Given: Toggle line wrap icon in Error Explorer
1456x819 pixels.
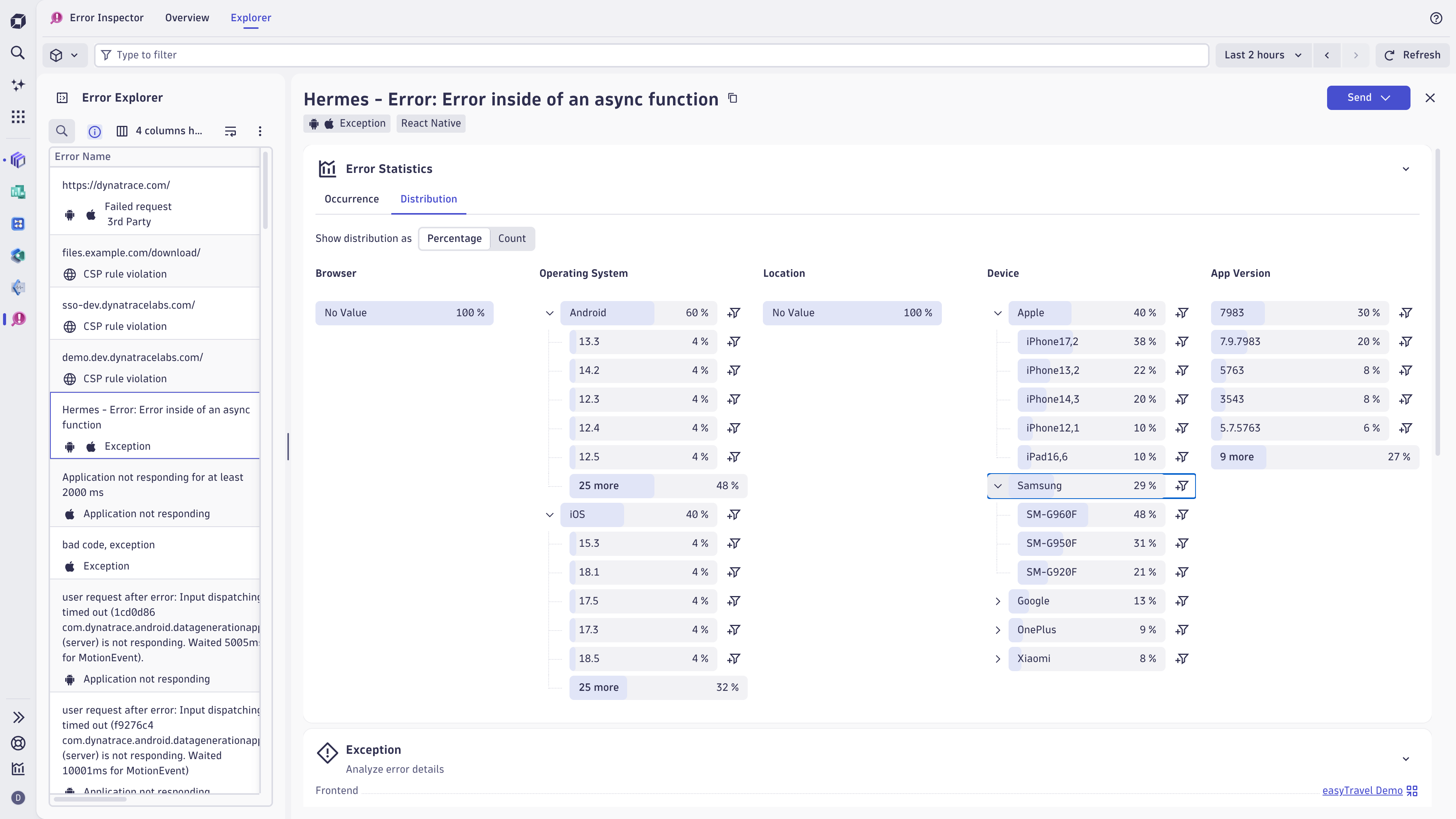Looking at the screenshot, I should point(231,131).
